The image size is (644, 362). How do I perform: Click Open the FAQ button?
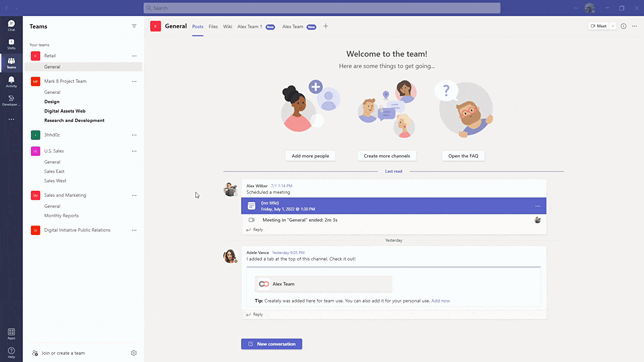click(x=463, y=156)
